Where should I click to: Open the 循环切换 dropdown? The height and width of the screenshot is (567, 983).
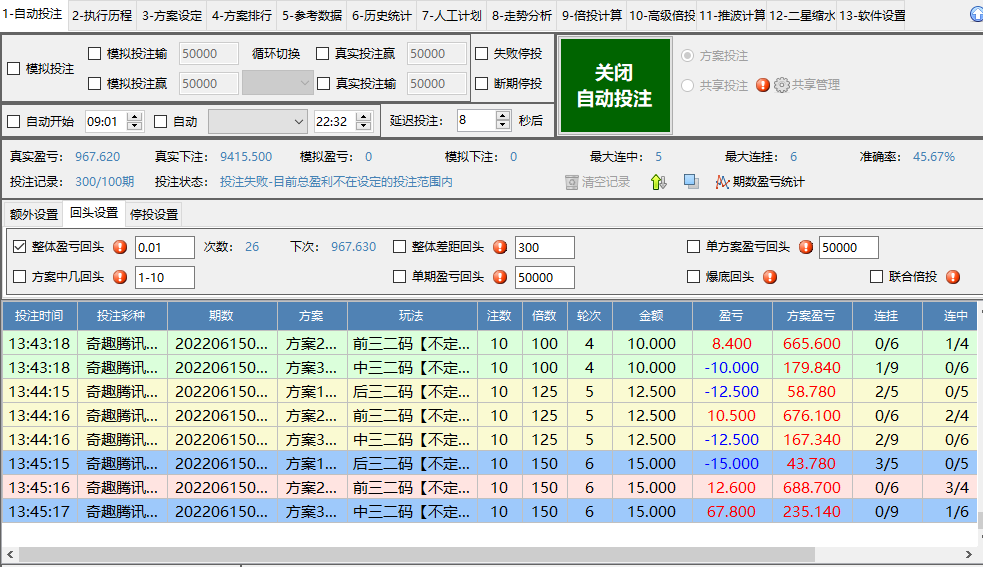[x=278, y=83]
